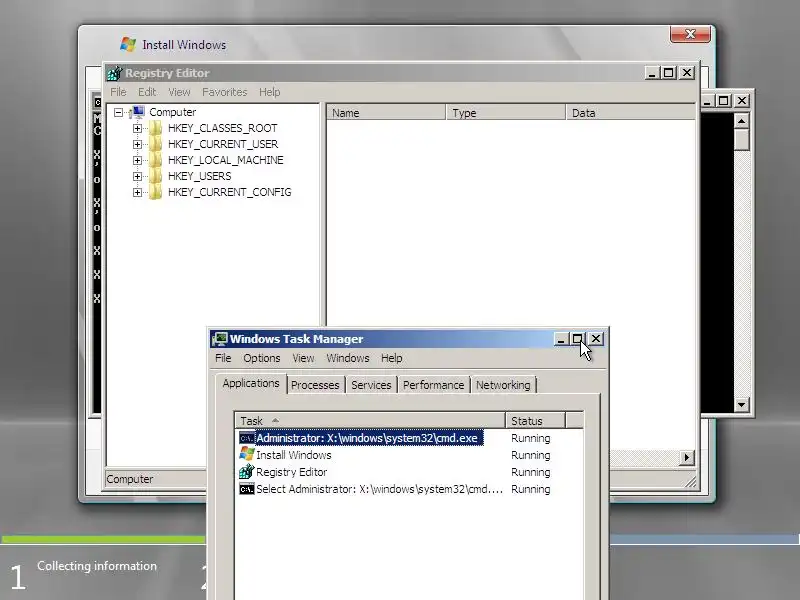Click the Select Administrator cmd task icon
The width and height of the screenshot is (800, 600).
(246, 489)
